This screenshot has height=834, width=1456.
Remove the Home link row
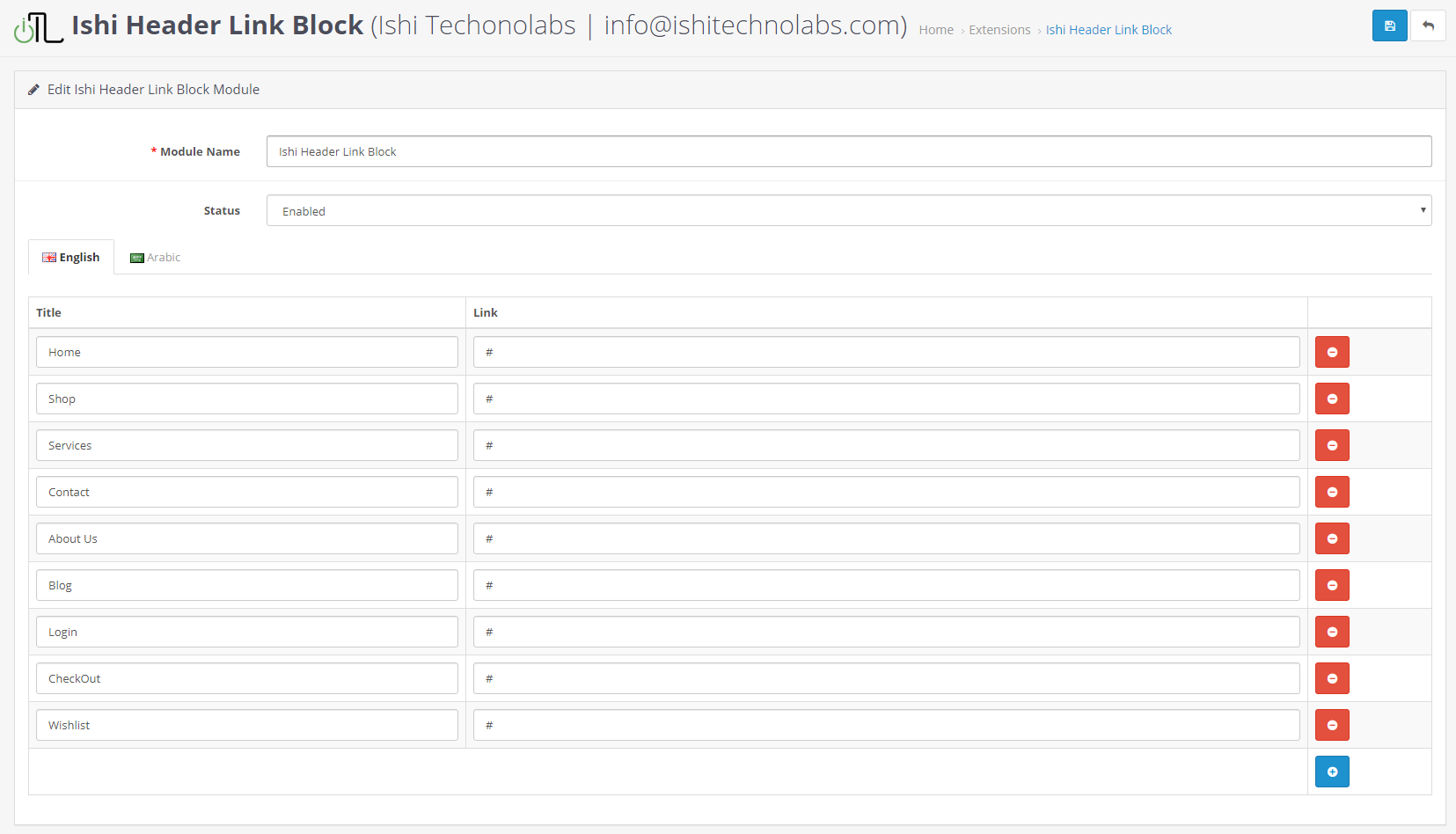pos(1332,352)
